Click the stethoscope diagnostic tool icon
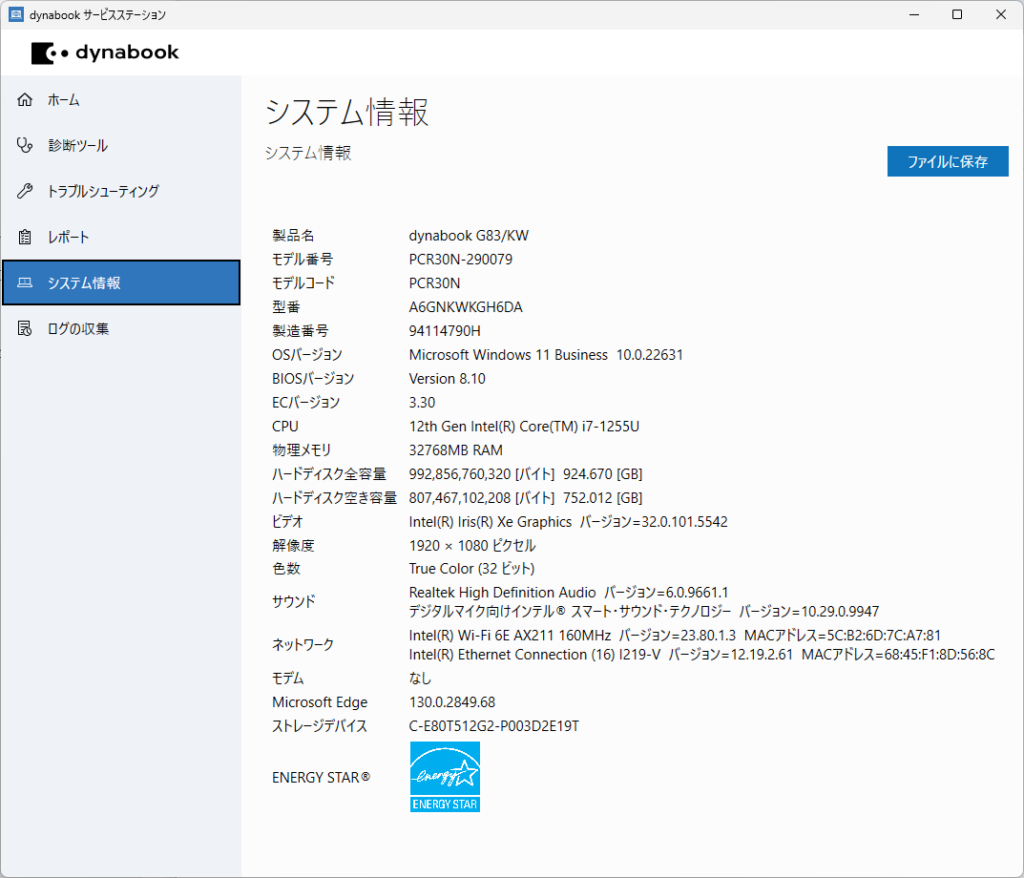The image size is (1024, 878). click(x=25, y=145)
